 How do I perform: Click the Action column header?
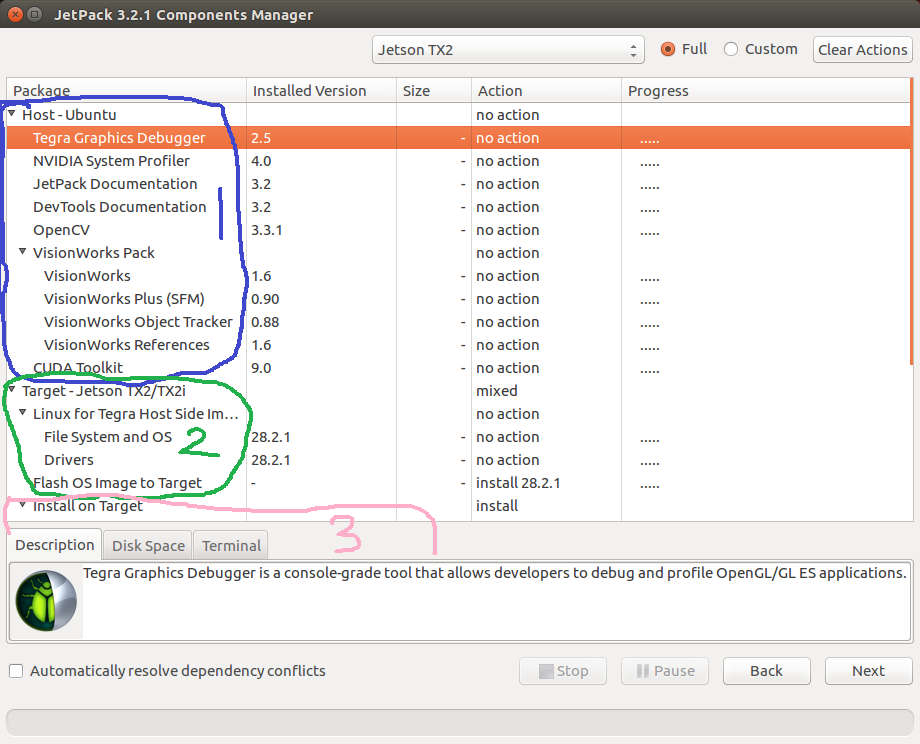pyautogui.click(x=546, y=91)
